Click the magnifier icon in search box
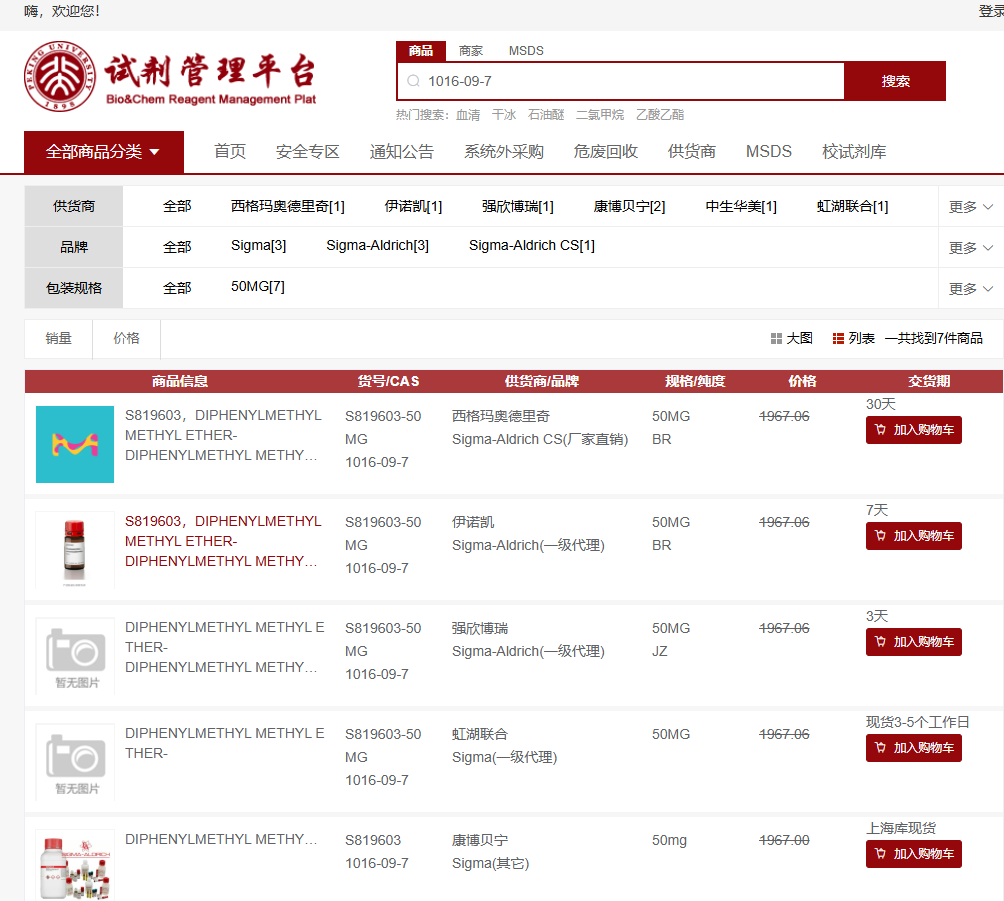 414,81
